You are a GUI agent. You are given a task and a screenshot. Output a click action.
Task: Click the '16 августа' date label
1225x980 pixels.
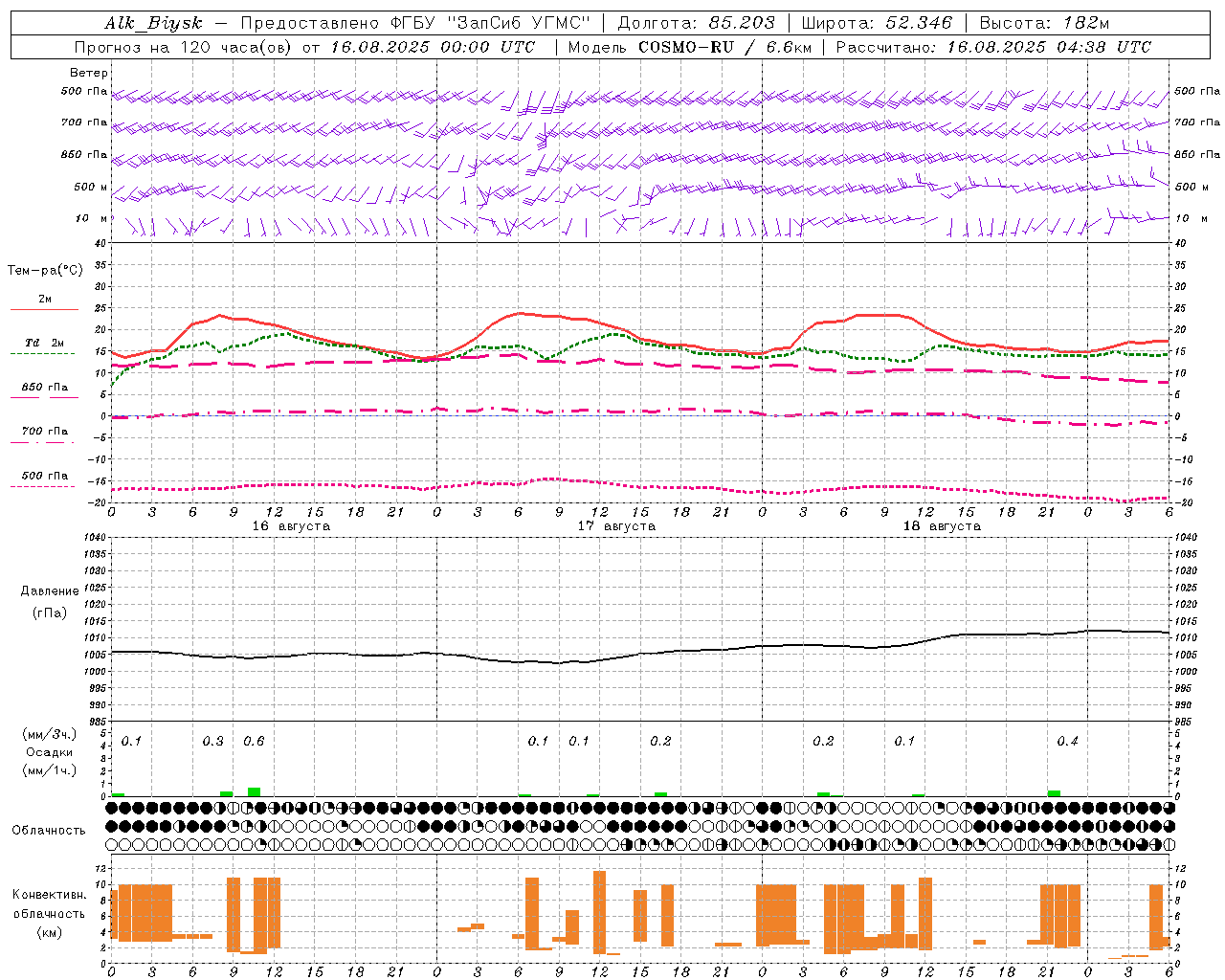[291, 526]
